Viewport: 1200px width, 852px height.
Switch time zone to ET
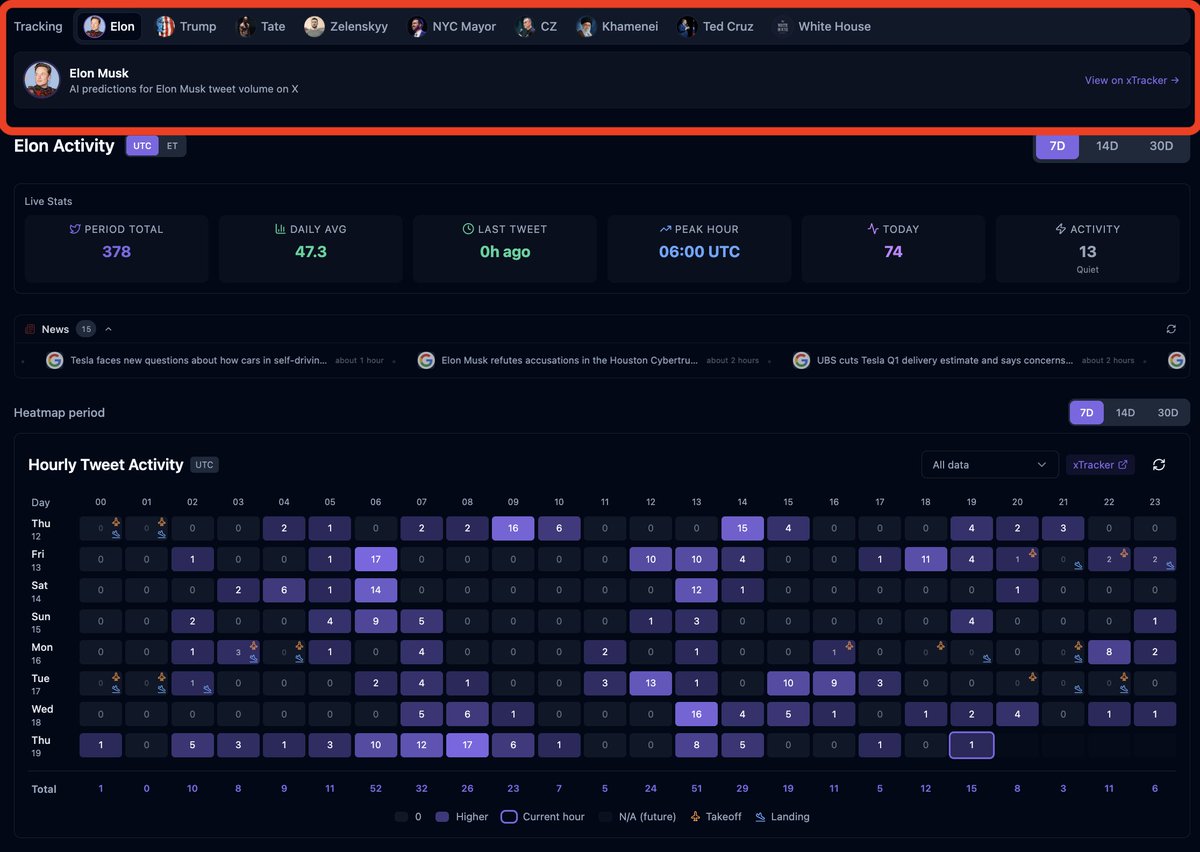tap(170, 145)
